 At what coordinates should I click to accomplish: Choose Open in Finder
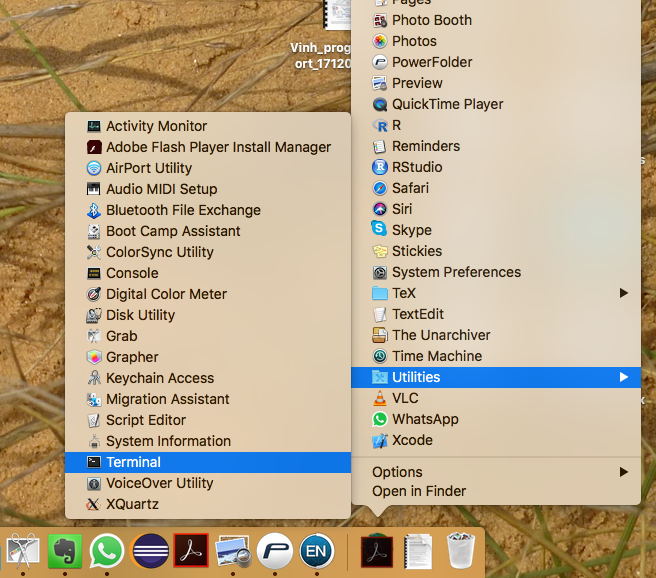click(419, 491)
